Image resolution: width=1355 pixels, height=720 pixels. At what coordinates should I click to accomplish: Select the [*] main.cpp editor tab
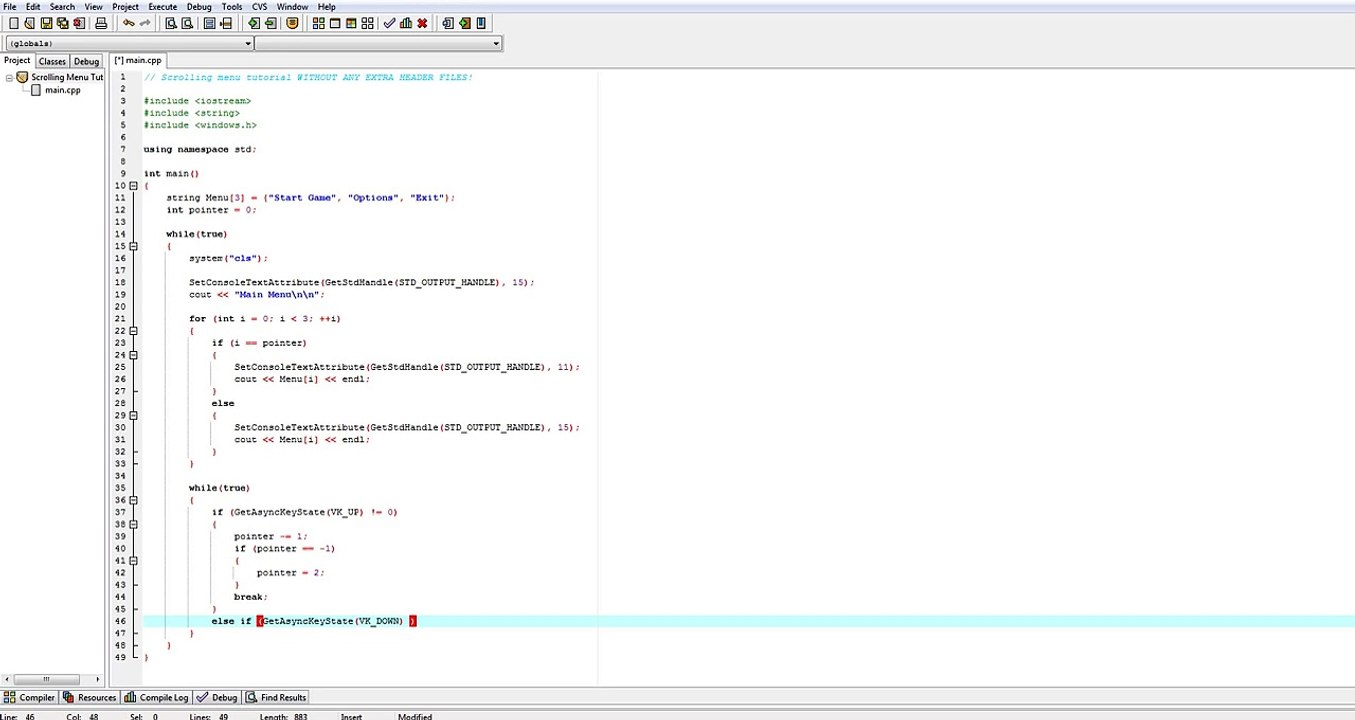pos(138,60)
